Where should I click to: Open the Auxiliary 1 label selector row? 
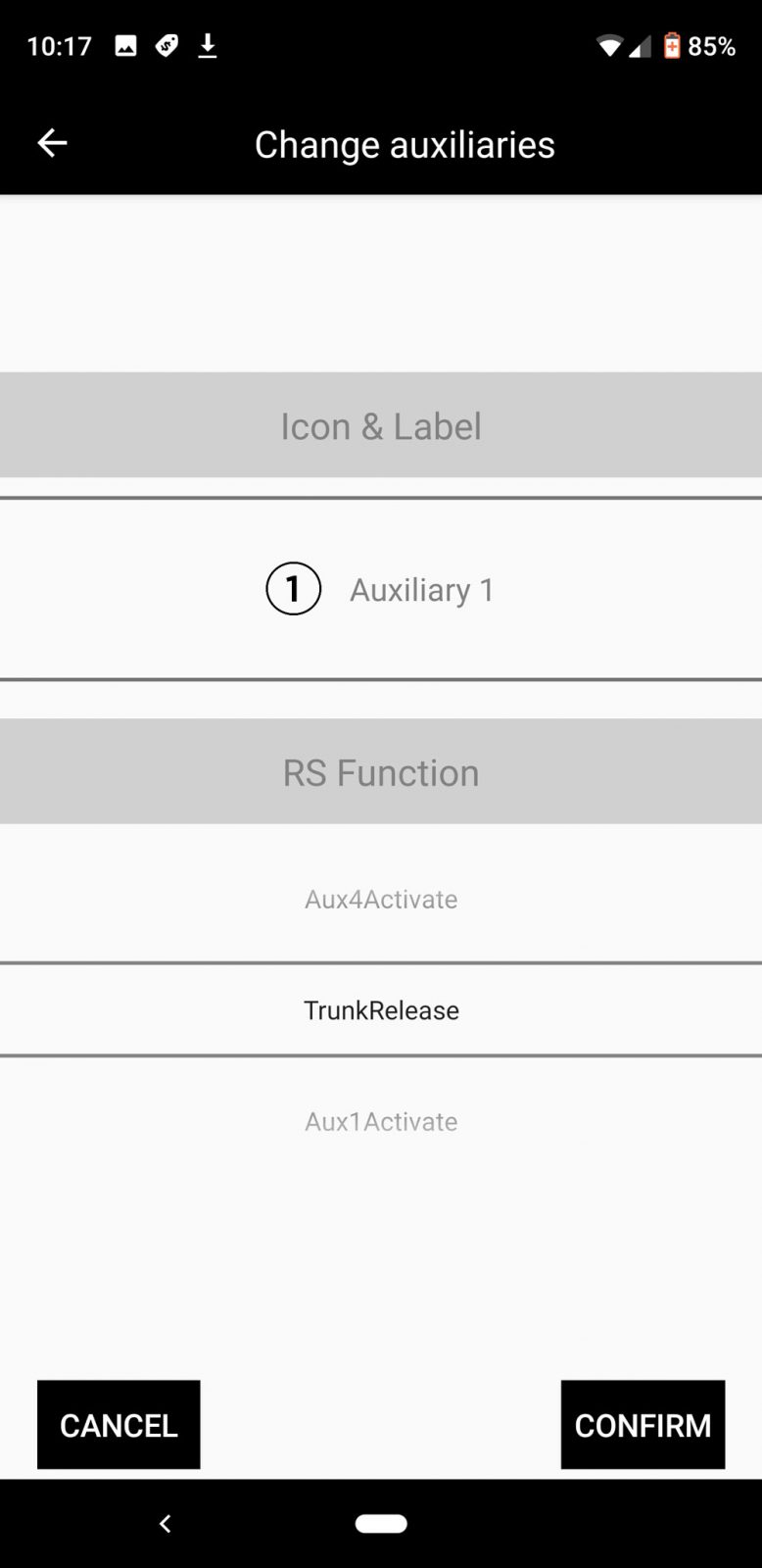(421, 588)
